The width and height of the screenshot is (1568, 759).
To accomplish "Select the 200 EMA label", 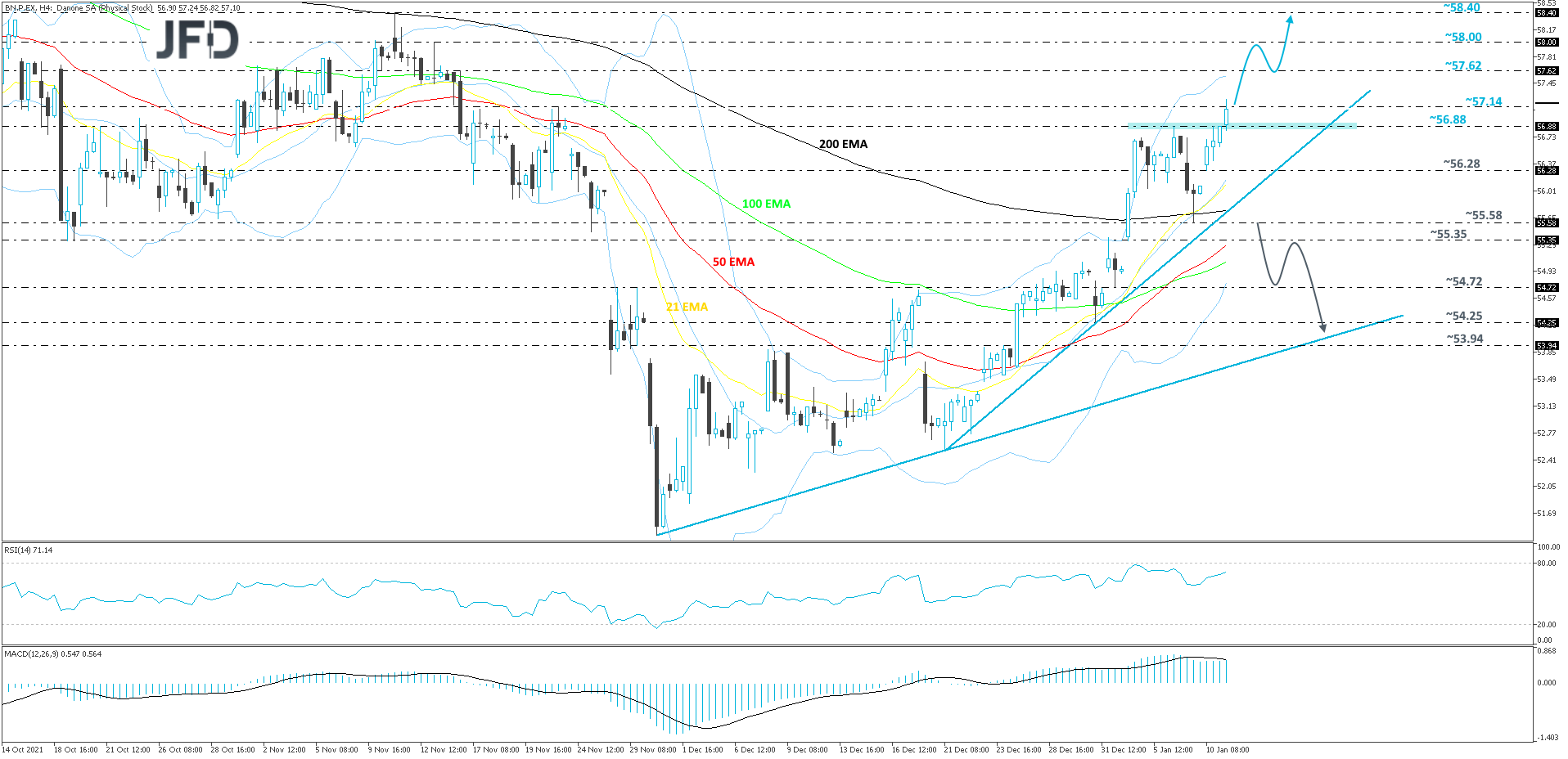I will point(843,144).
